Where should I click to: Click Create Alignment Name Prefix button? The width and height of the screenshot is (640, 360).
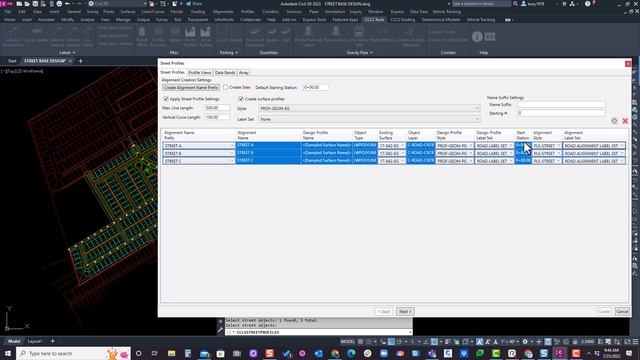click(191, 87)
